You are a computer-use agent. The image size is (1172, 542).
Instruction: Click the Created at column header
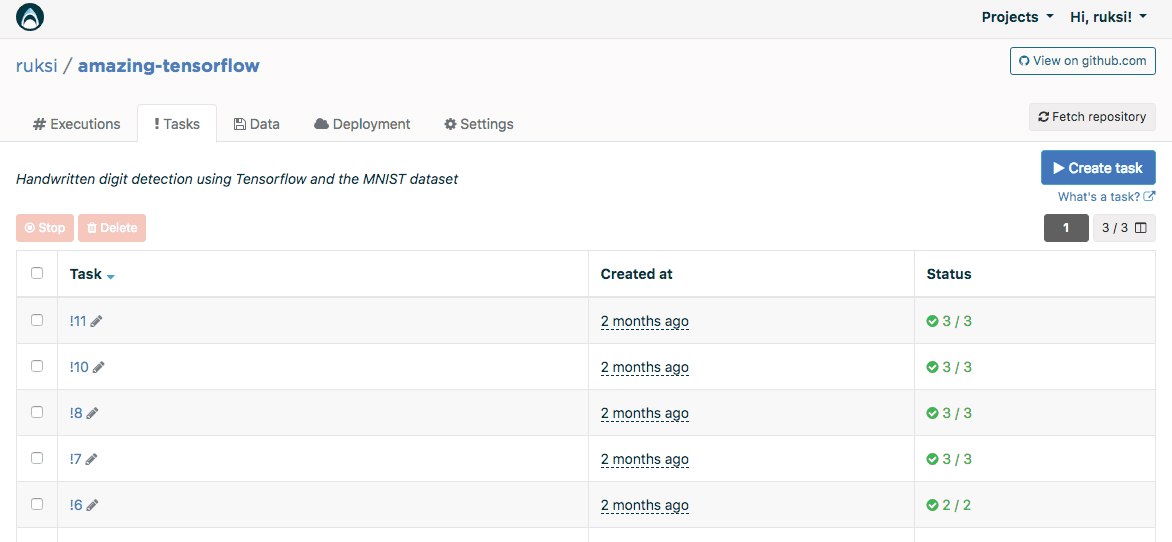[x=637, y=274]
